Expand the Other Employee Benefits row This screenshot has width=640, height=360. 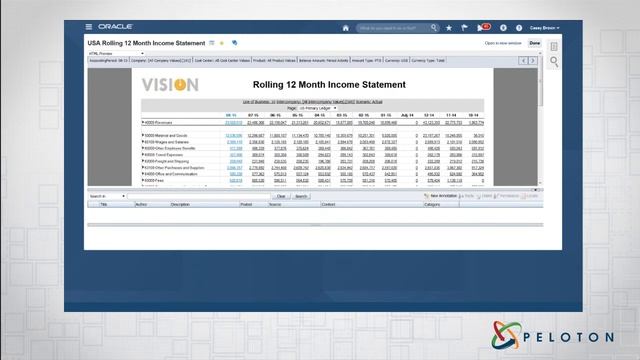(143, 148)
